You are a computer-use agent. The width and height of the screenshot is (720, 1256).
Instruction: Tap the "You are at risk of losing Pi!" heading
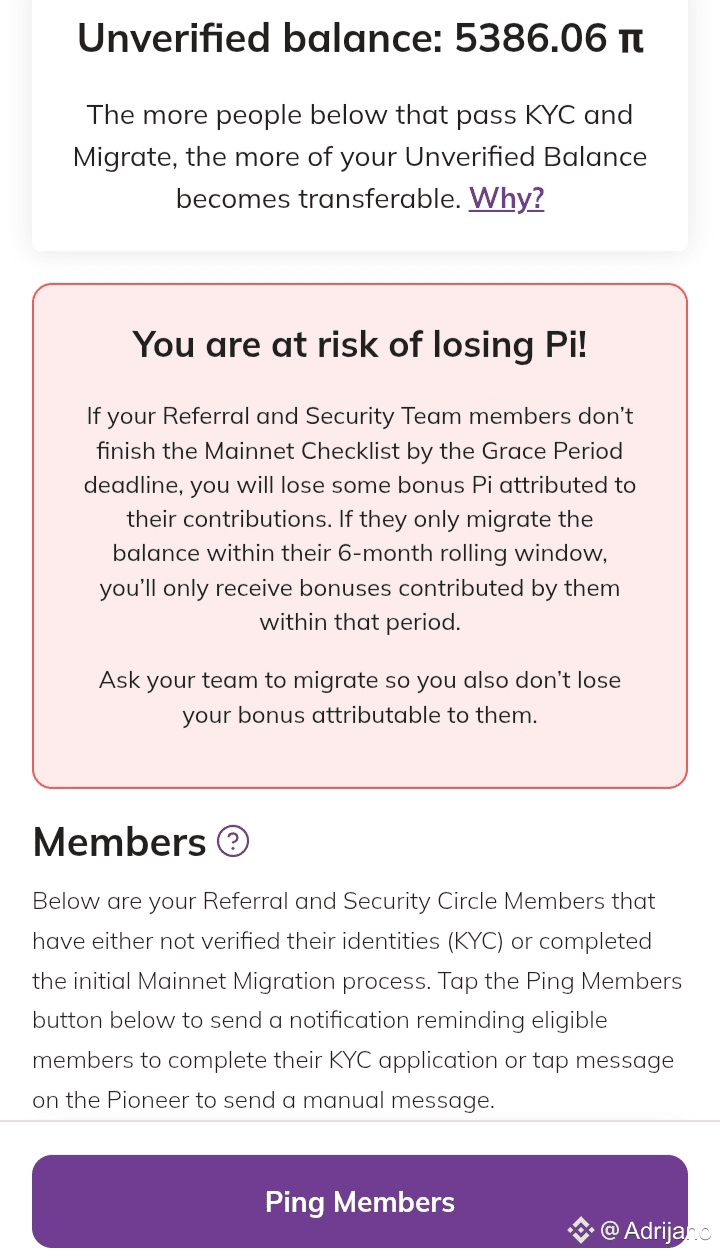point(360,345)
